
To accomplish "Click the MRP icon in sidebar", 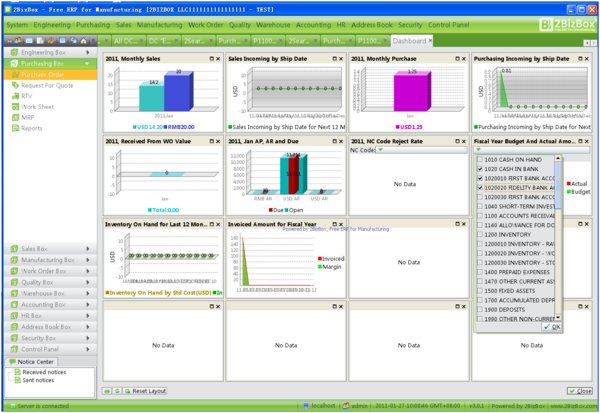I will (15, 118).
